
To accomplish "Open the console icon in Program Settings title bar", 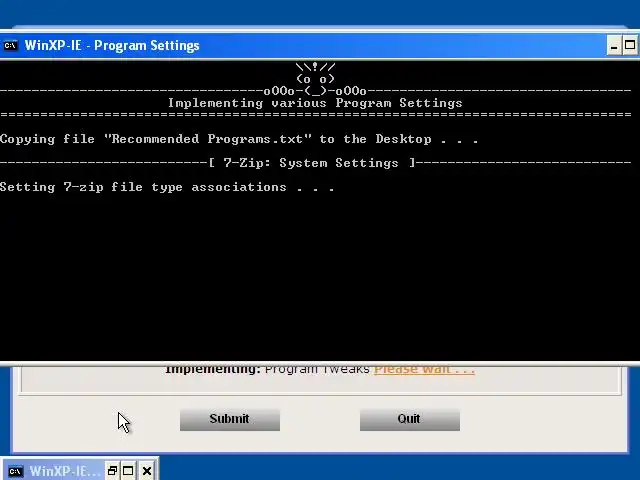I will coord(10,45).
